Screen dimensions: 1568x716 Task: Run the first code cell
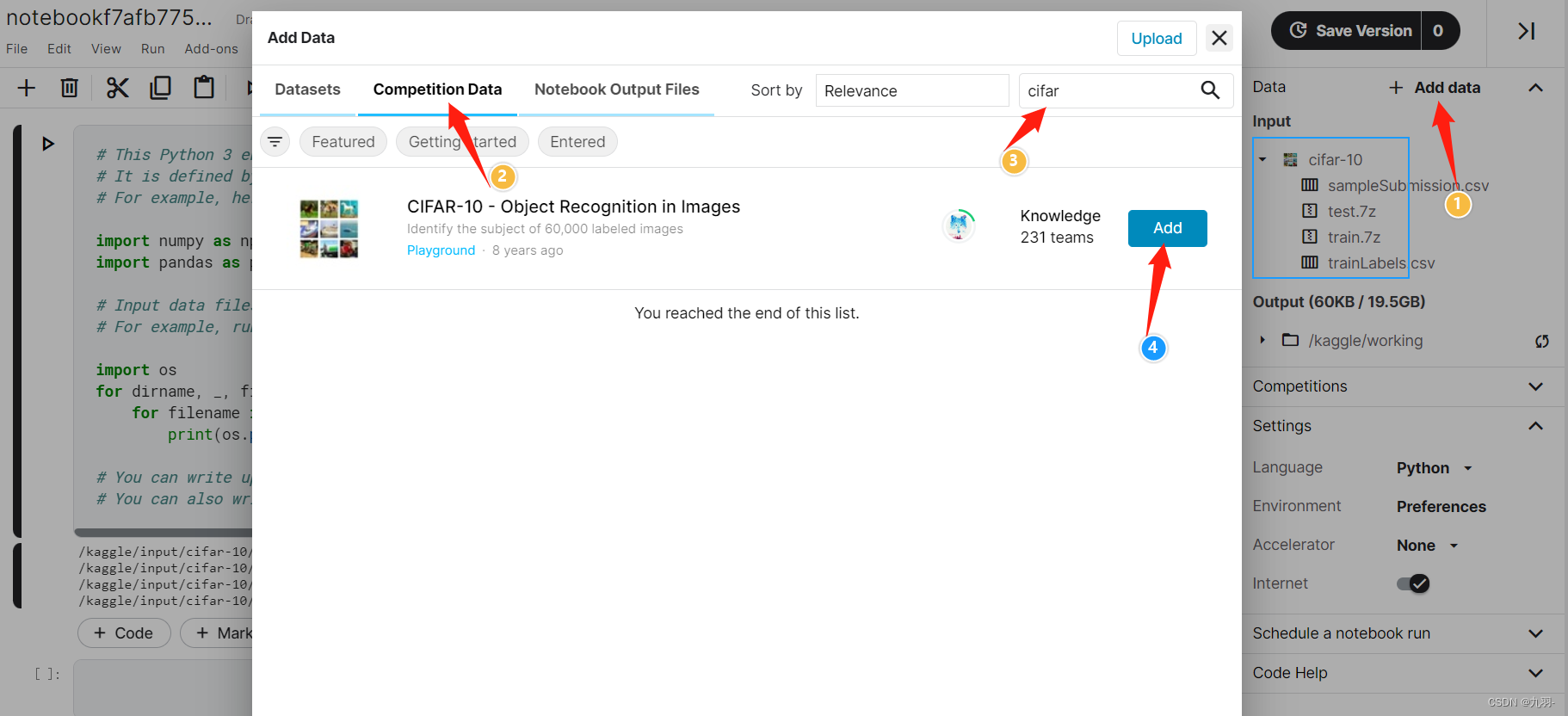(48, 144)
